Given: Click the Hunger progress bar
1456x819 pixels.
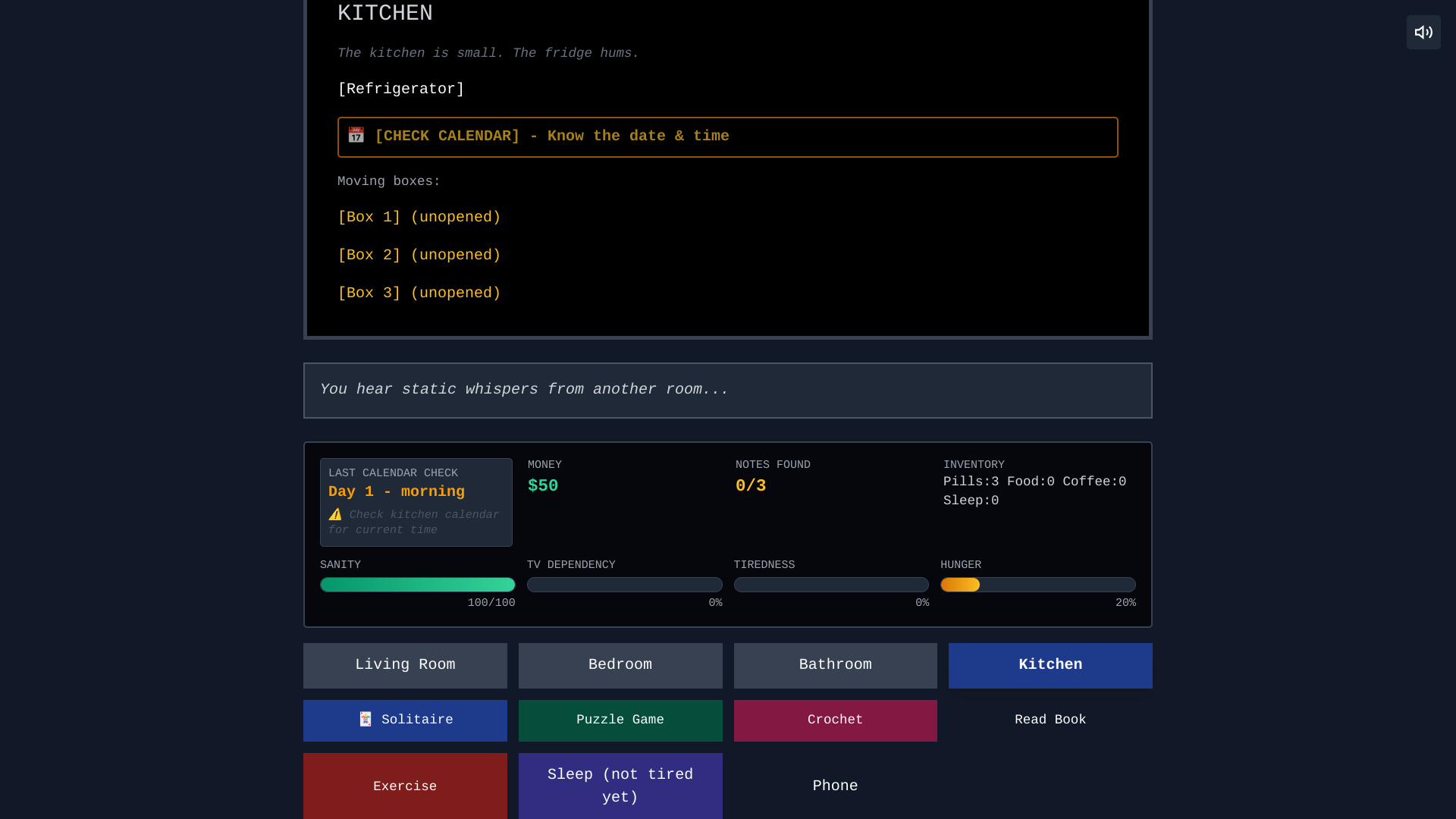Looking at the screenshot, I should [x=1038, y=585].
